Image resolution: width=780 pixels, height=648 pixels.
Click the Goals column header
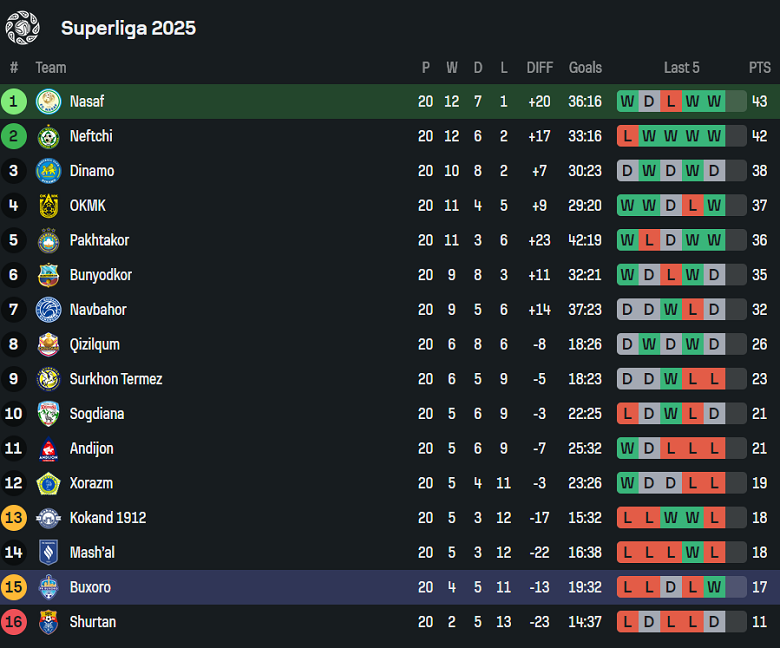(585, 68)
